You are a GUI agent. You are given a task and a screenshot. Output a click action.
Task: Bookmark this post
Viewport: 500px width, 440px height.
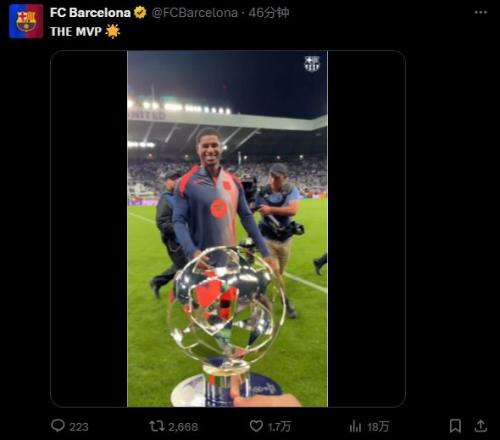[x=455, y=426]
